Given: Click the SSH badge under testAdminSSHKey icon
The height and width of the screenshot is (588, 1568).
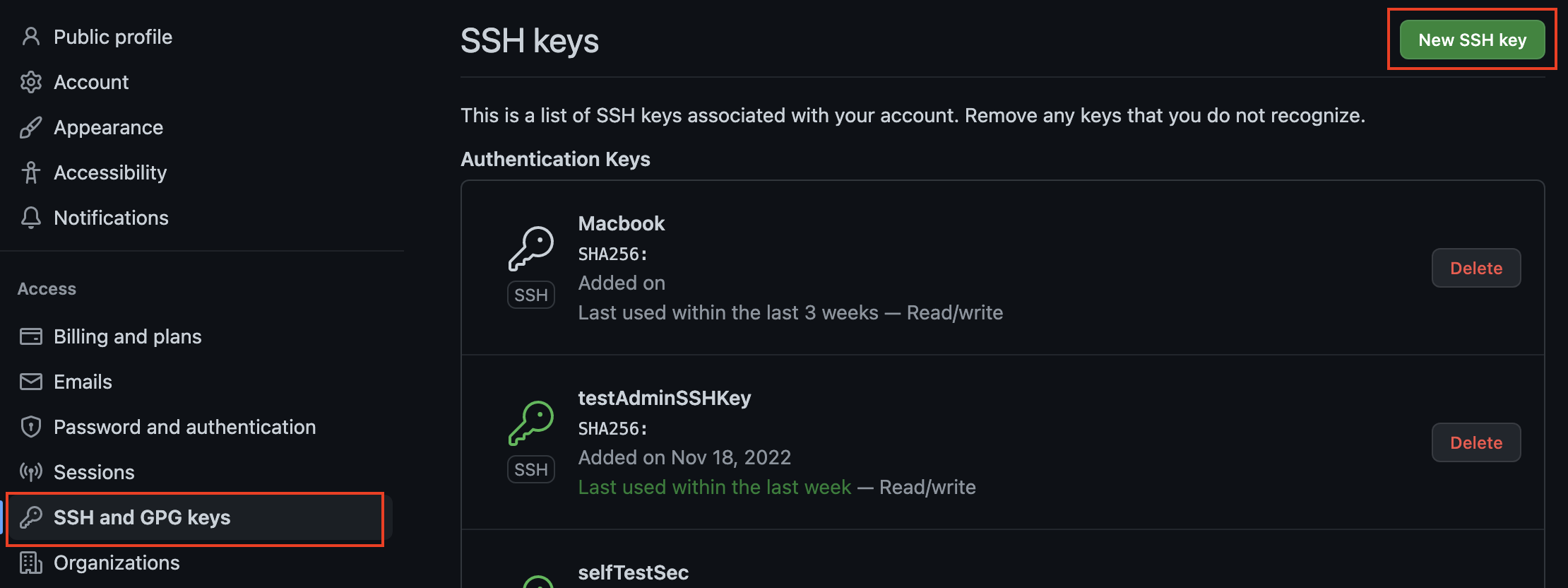Looking at the screenshot, I should pyautogui.click(x=531, y=469).
